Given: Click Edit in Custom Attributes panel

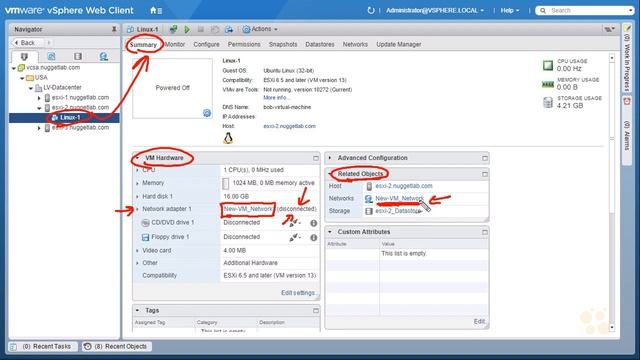Looking at the screenshot, I should (x=480, y=322).
